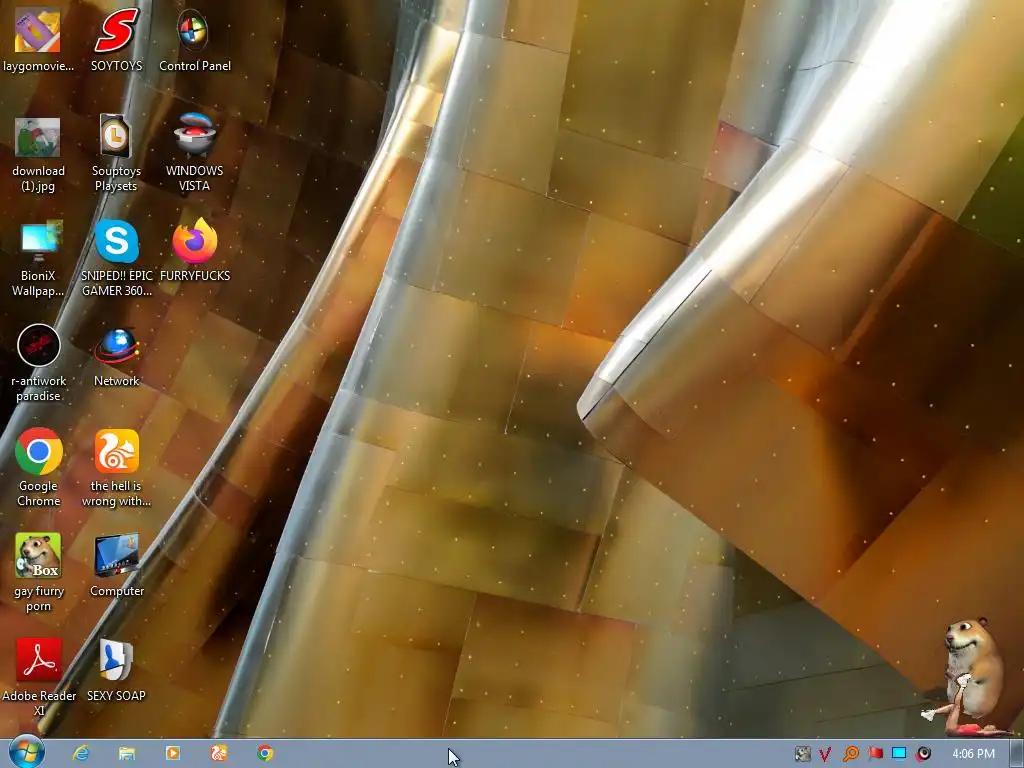Click the red V tray icon
1024x768 pixels.
pos(825,754)
